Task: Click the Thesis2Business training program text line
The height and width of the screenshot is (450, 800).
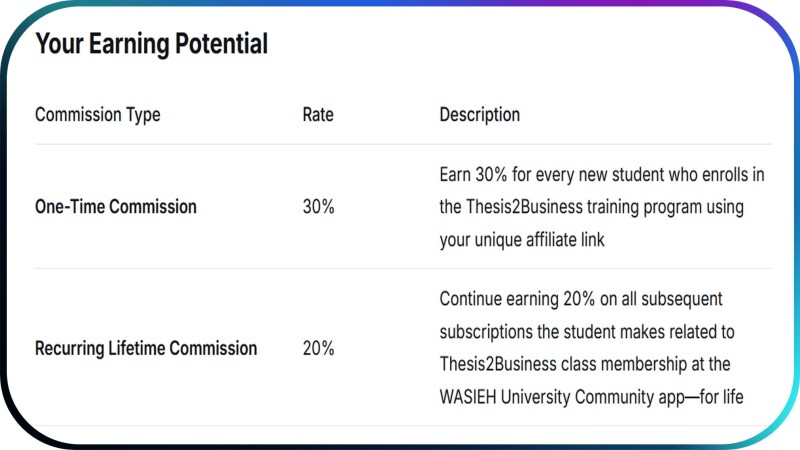Action: (592, 207)
